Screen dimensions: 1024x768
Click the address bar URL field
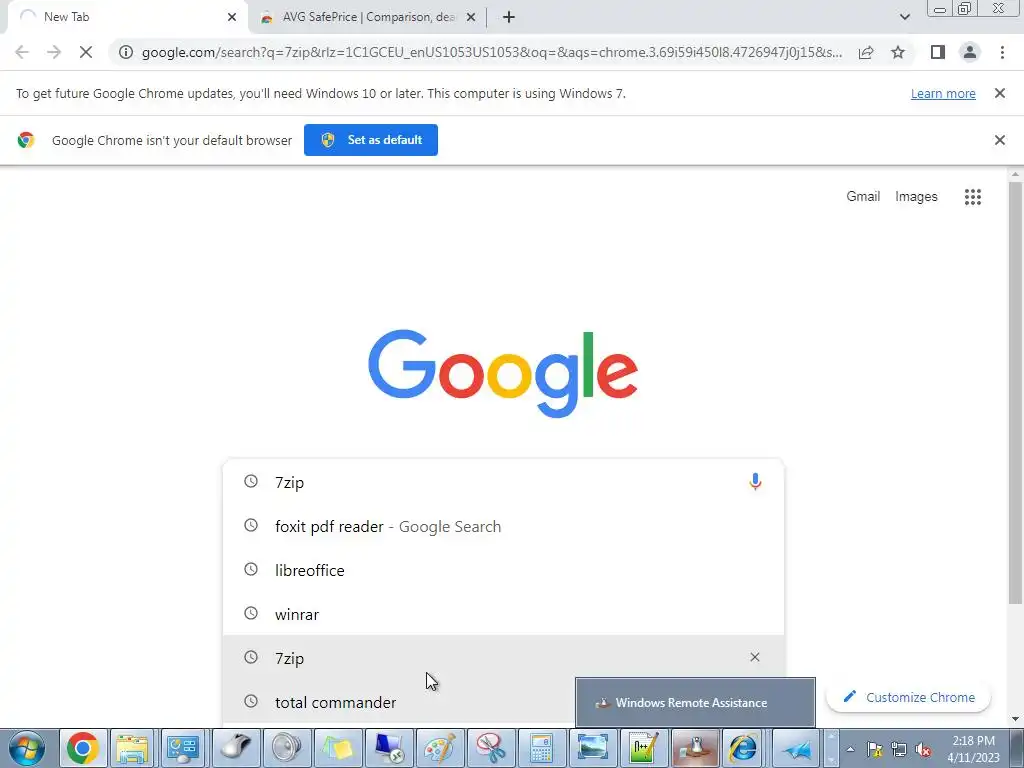click(x=491, y=52)
